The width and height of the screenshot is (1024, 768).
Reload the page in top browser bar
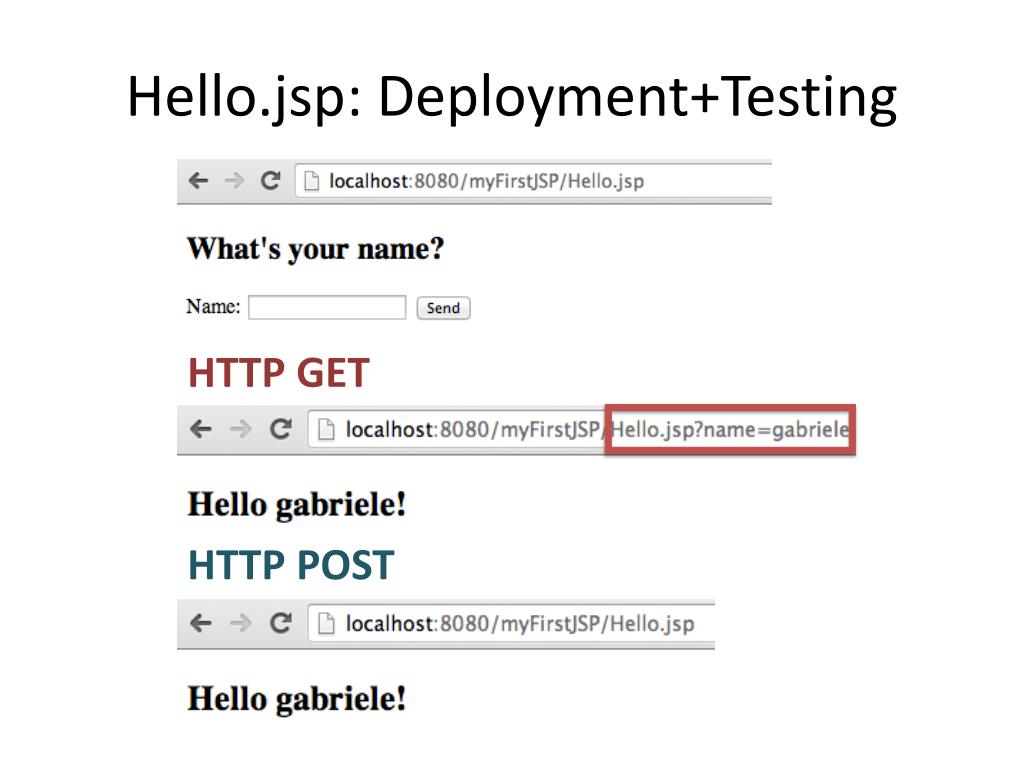[x=270, y=180]
